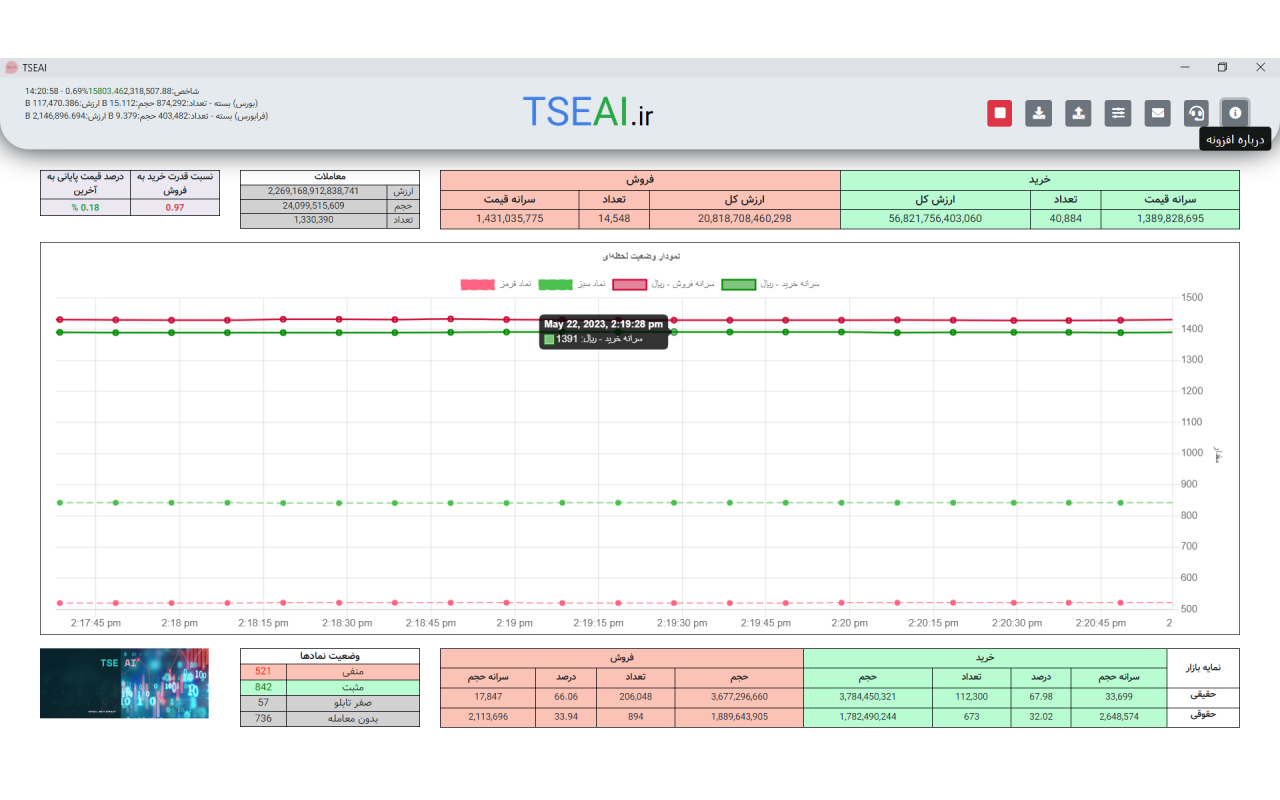Click the positive symbols count 842
1280x800 pixels.
[263, 688]
